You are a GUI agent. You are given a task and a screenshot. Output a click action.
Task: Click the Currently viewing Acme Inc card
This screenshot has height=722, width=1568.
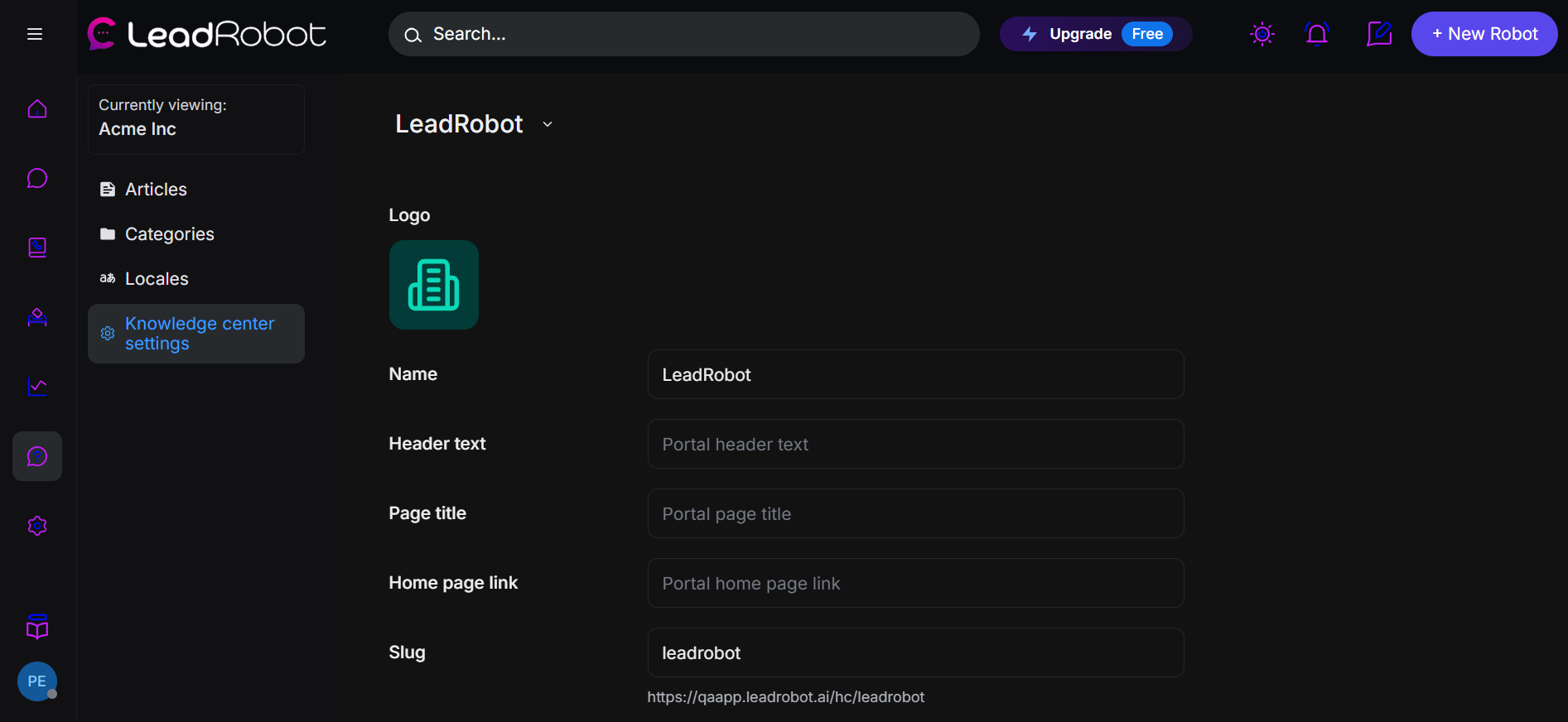point(196,119)
